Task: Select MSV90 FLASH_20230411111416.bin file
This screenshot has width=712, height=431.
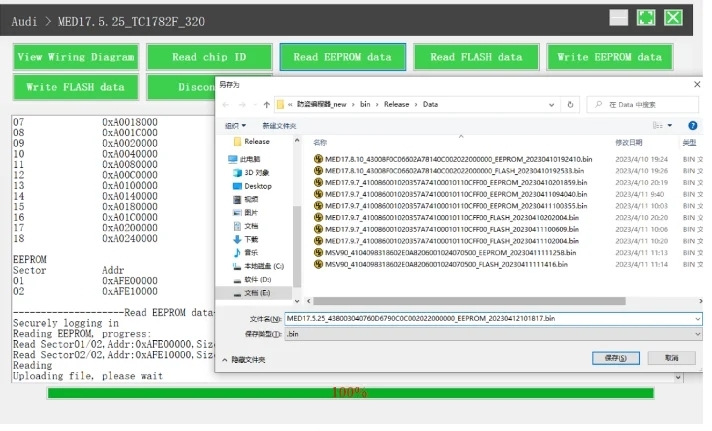Action: (440, 265)
